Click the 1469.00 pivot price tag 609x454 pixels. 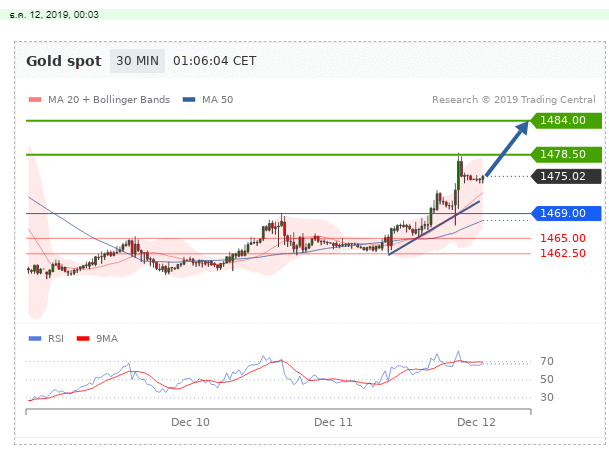pos(566,213)
